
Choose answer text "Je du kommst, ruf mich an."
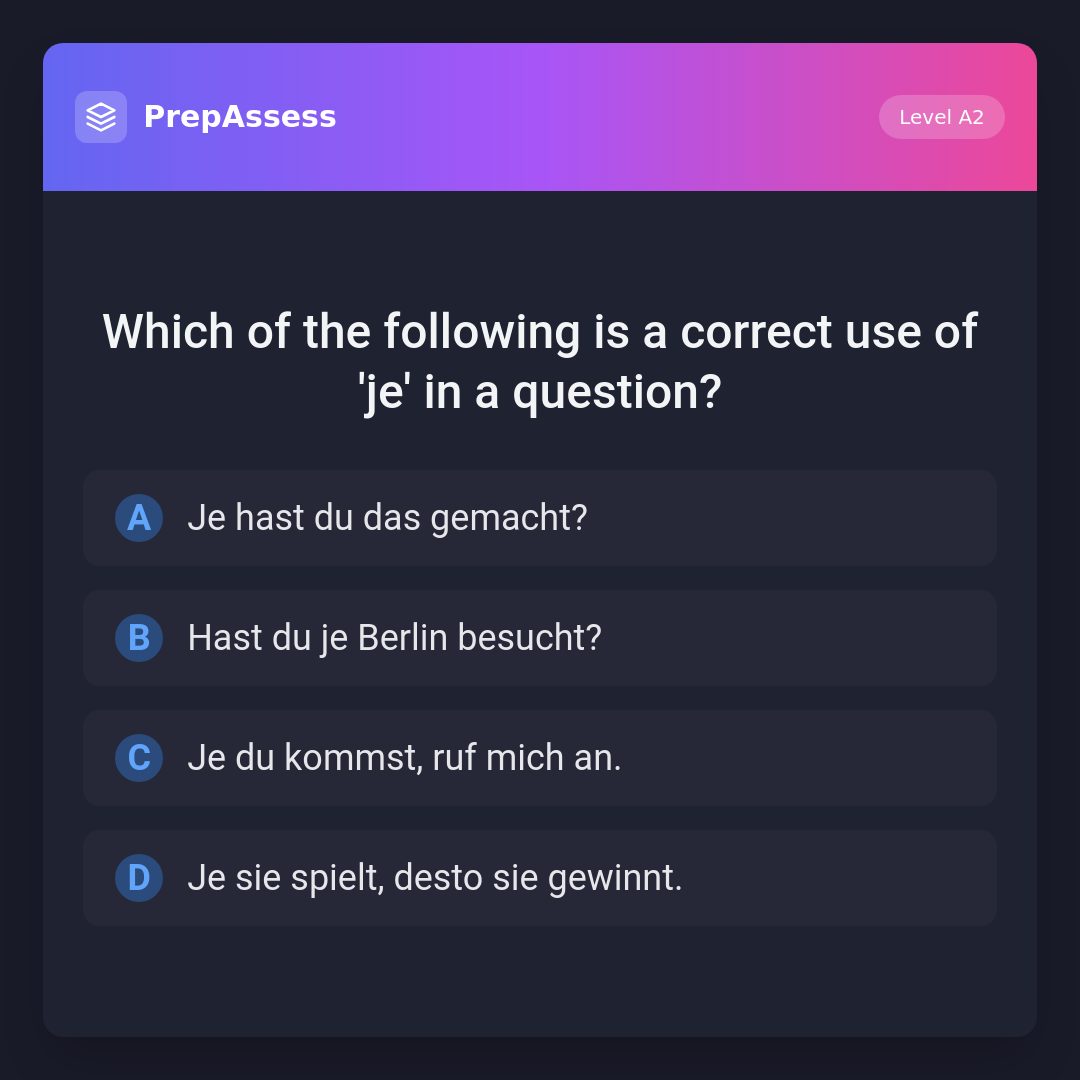[404, 758]
